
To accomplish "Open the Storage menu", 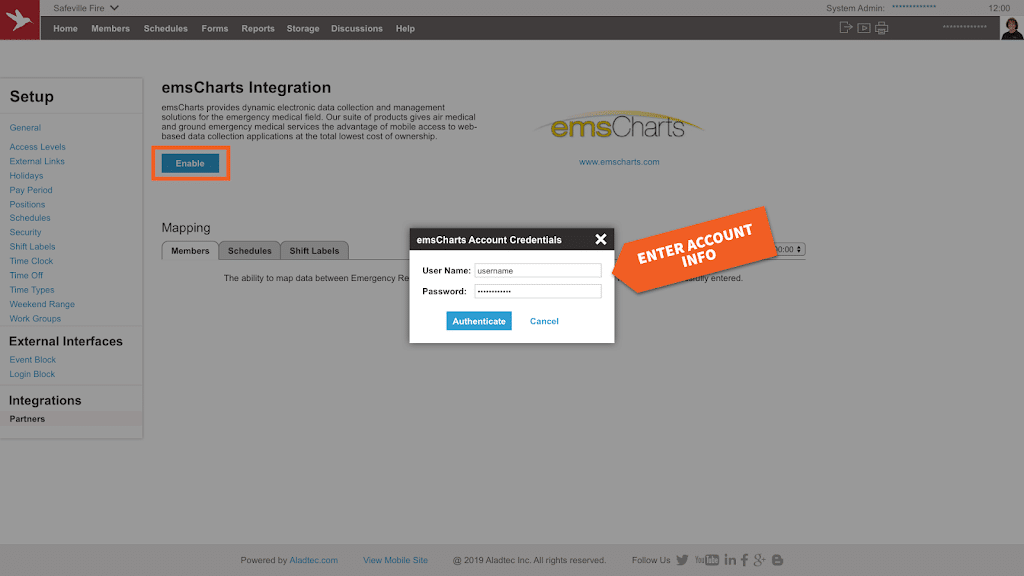I will pos(303,29).
